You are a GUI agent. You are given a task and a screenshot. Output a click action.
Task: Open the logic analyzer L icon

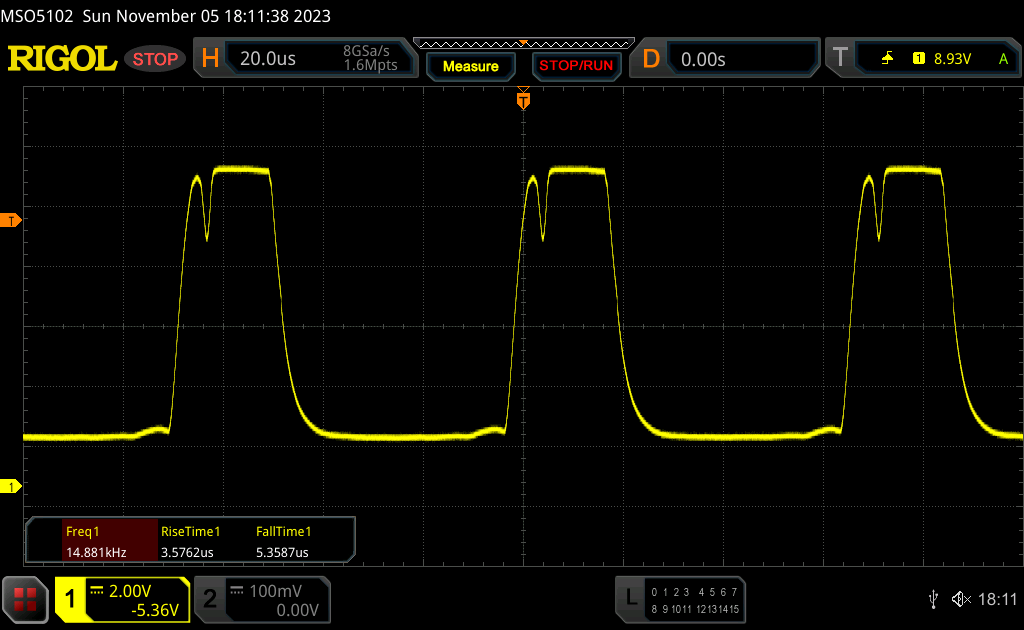point(631,597)
